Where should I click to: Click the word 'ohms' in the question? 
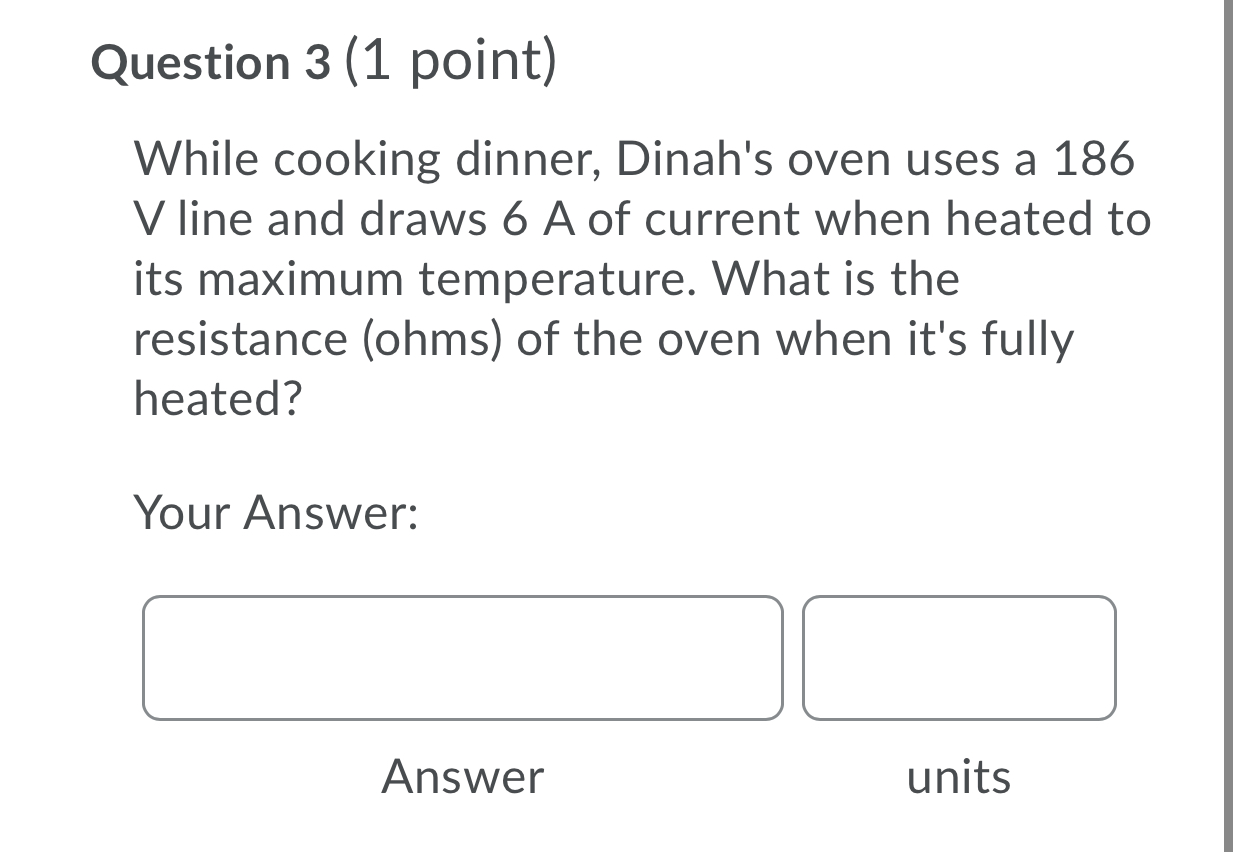click(x=425, y=338)
